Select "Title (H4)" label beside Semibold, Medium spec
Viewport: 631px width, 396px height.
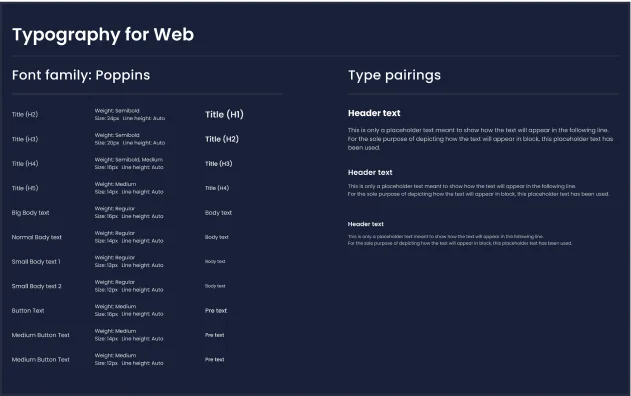coord(25,163)
